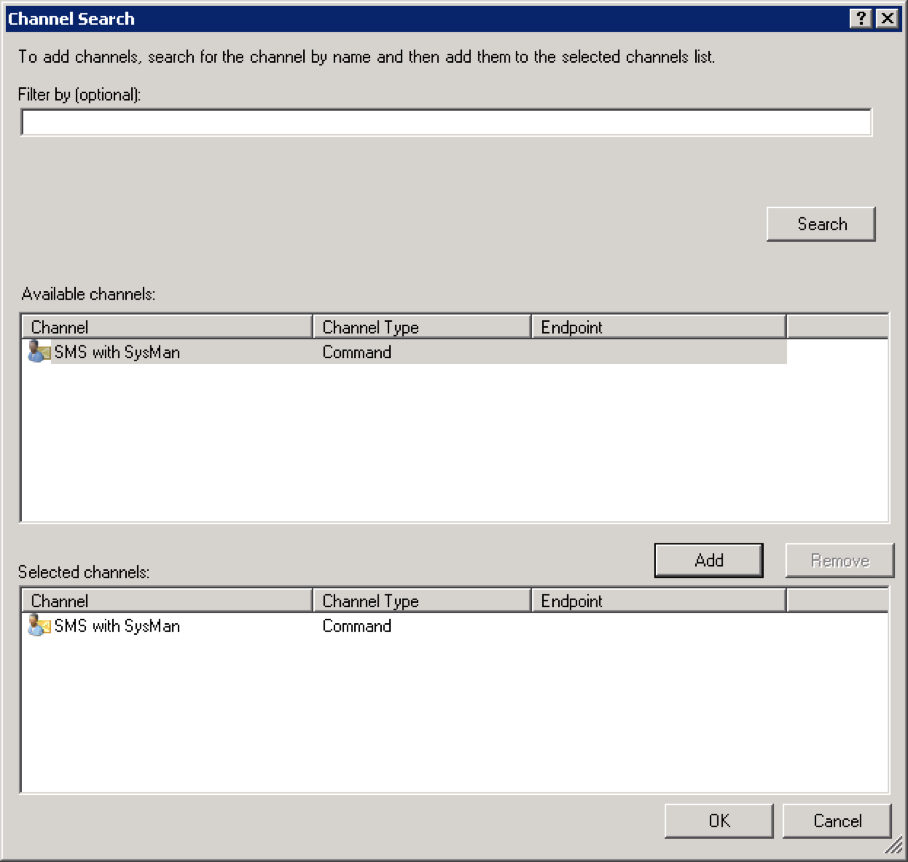The width and height of the screenshot is (908, 862).
Task: Dismiss dialog with the Cancel button
Action: pos(837,820)
